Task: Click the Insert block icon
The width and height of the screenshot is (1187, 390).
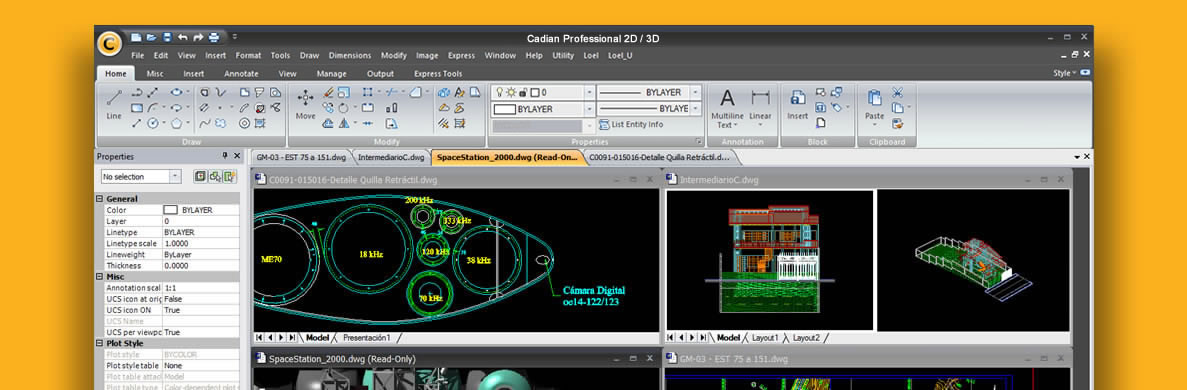Action: pyautogui.click(x=798, y=97)
